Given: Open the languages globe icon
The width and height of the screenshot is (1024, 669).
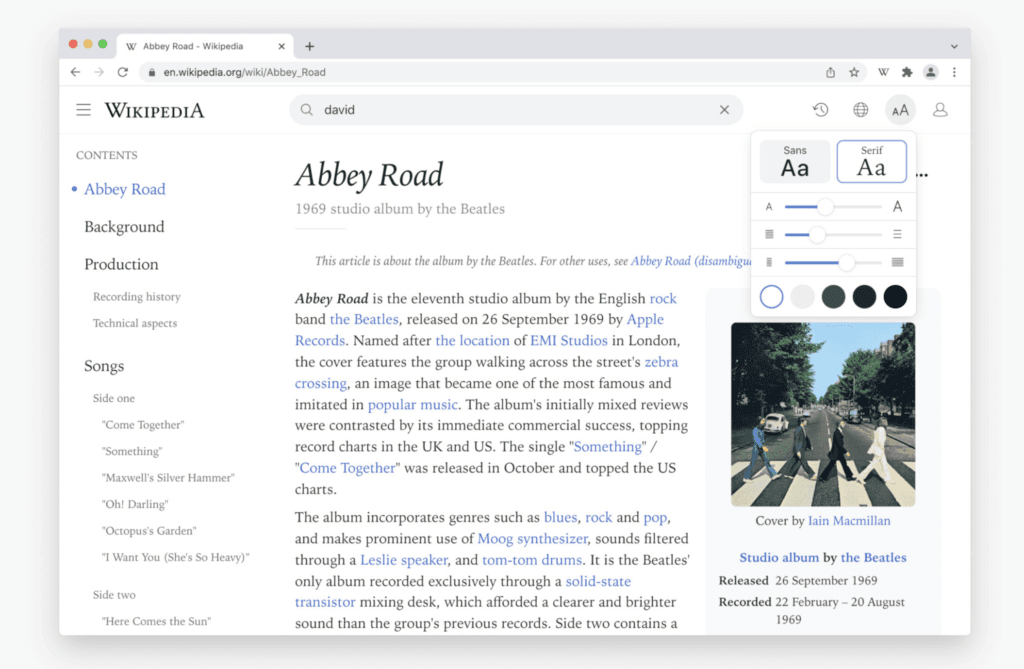Looking at the screenshot, I should (861, 110).
